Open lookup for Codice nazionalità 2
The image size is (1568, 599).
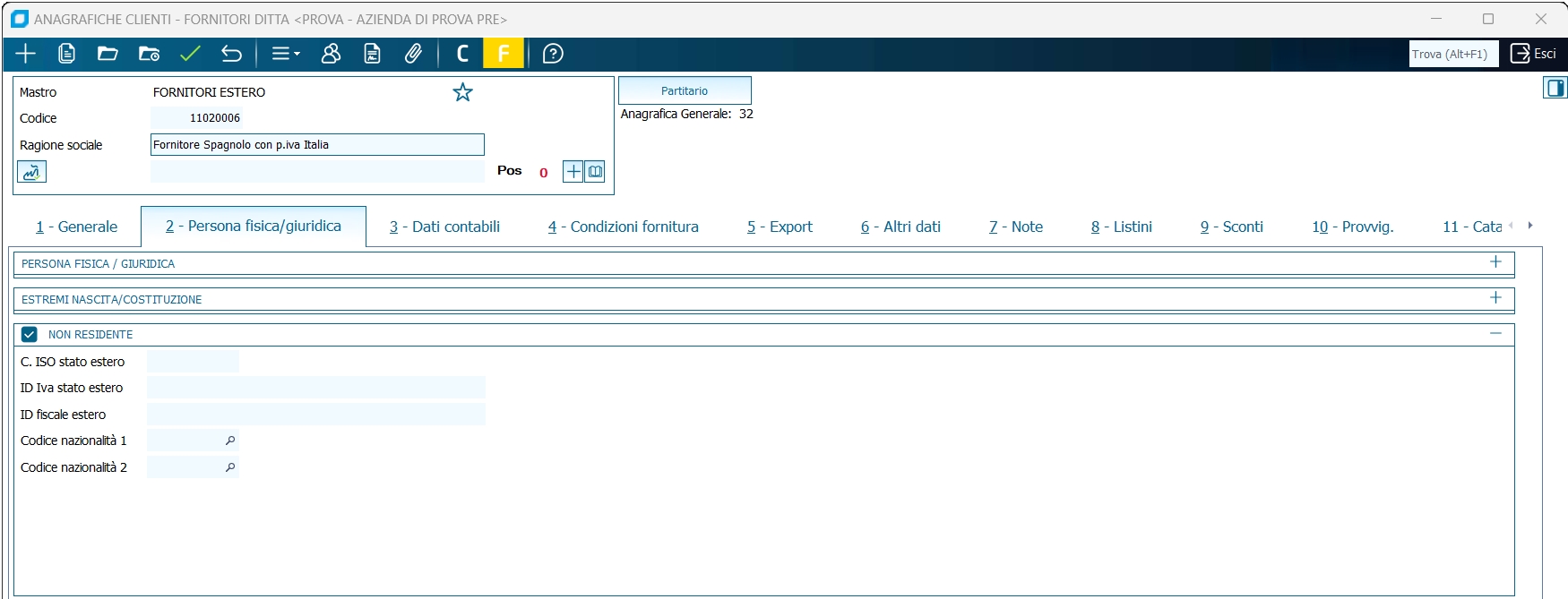230,467
